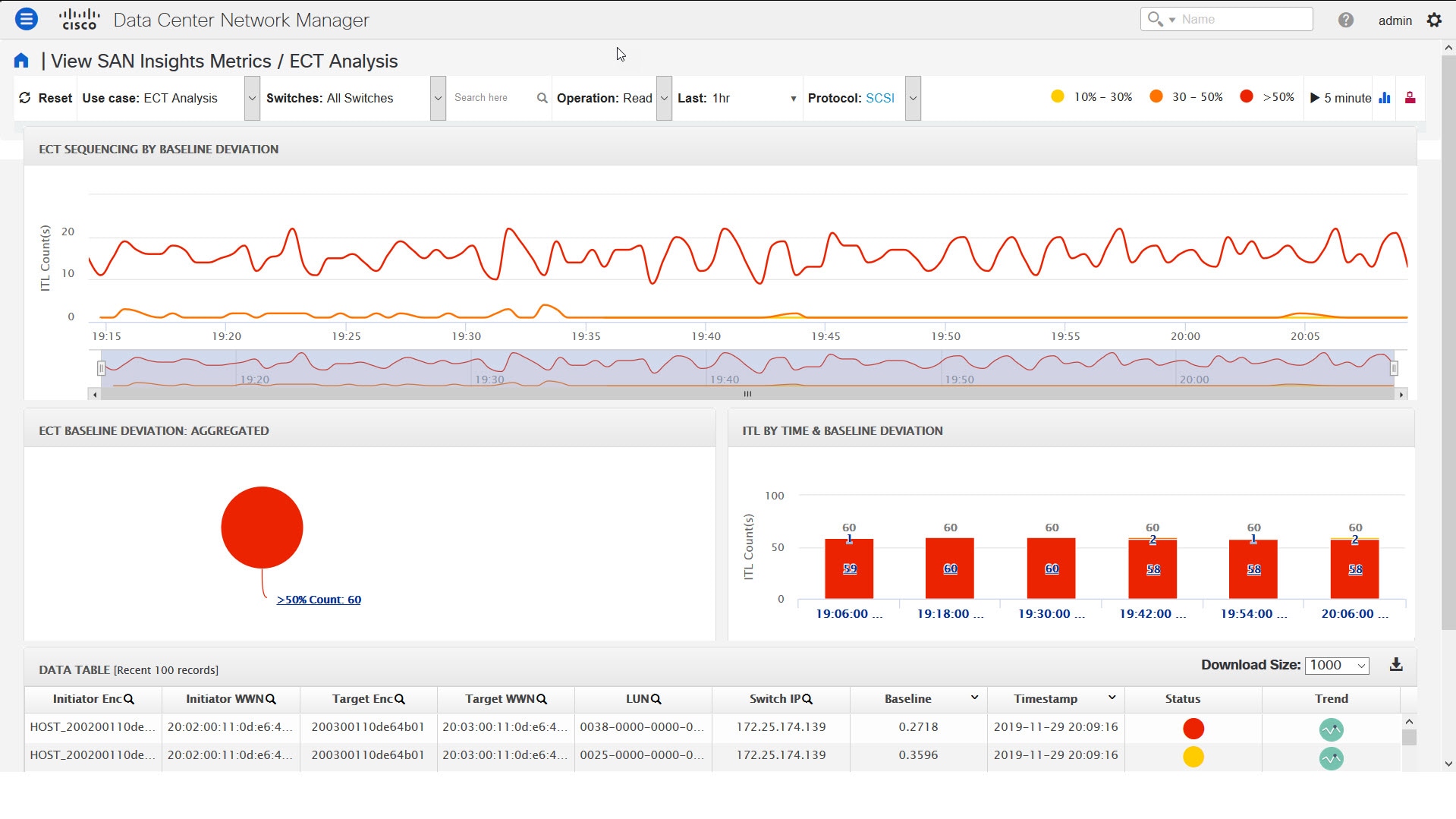Open the Download Size dropdown
The height and width of the screenshot is (819, 1456).
(1337, 666)
